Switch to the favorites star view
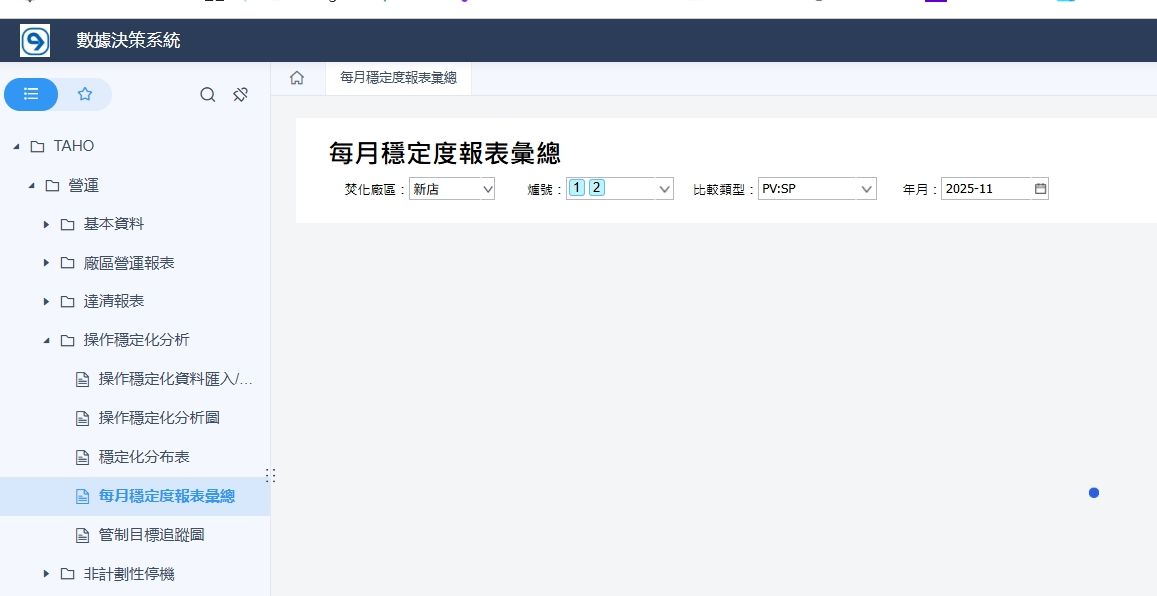The height and width of the screenshot is (596, 1157). pyautogui.click(x=85, y=94)
